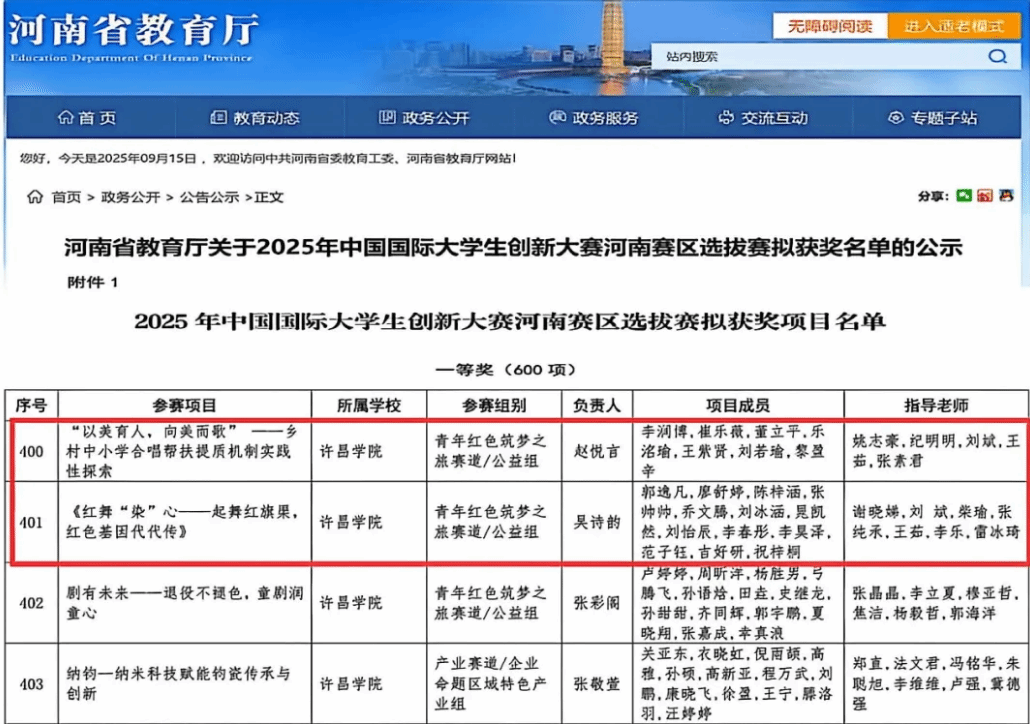Share the page via WeChat icon
Image resolution: width=1030 pixels, height=724 pixels.
tap(963, 196)
